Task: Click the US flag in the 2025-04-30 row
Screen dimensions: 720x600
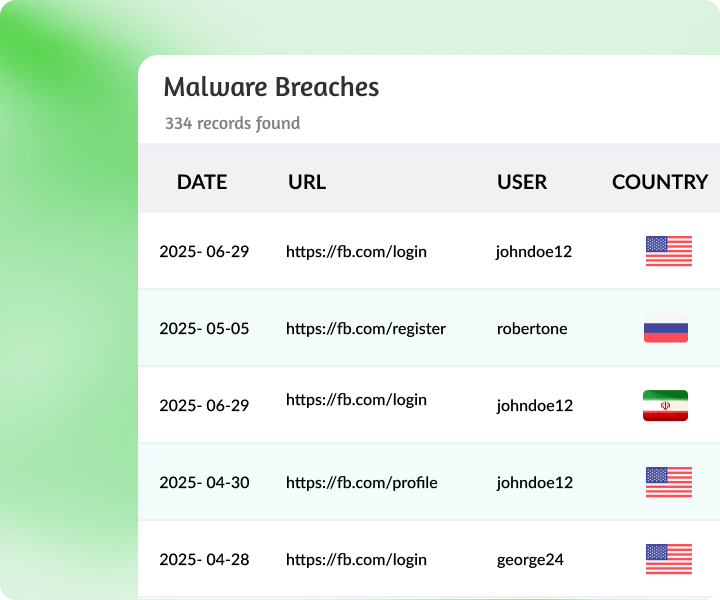Action: 668,482
